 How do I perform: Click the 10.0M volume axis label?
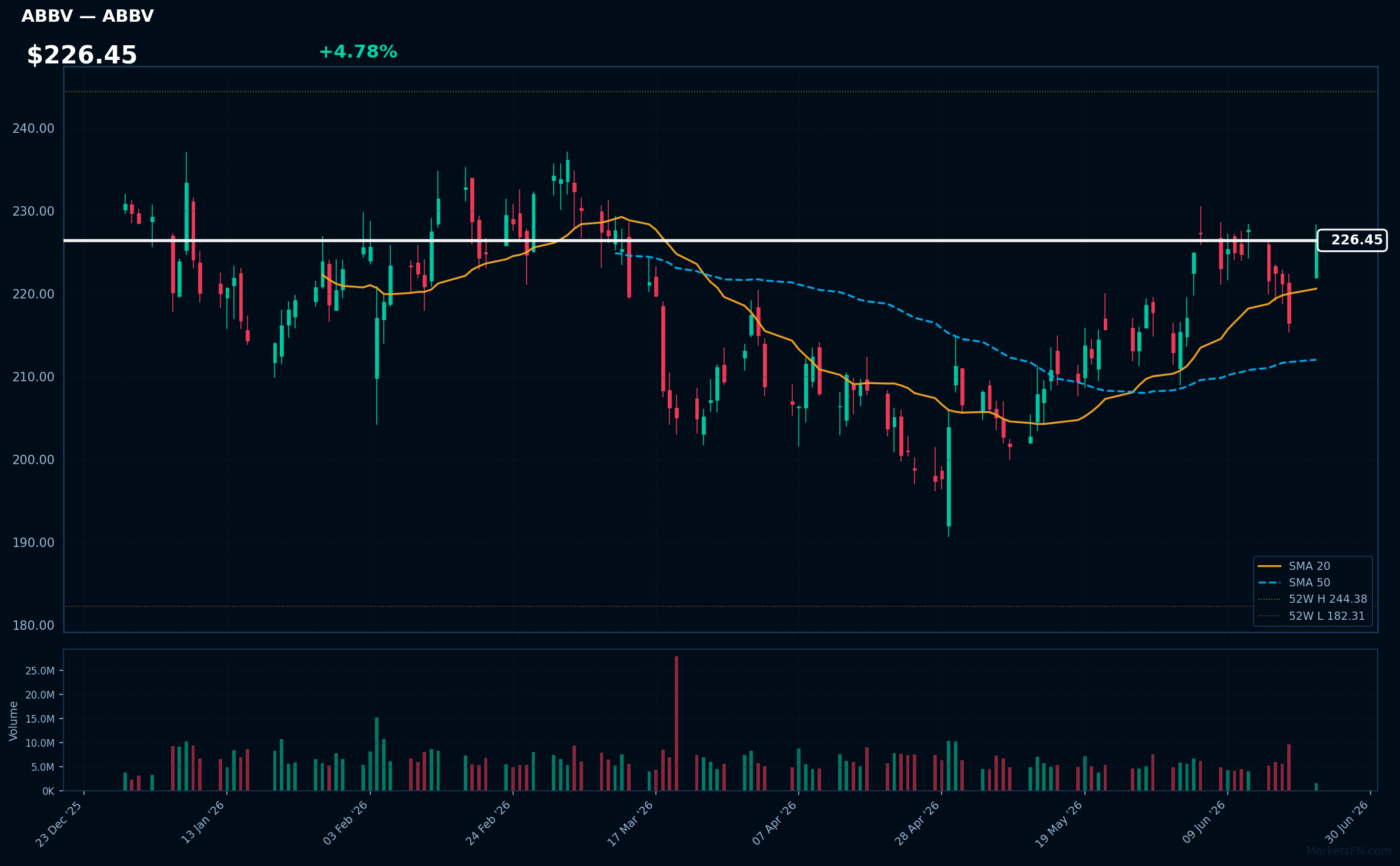tap(40, 743)
